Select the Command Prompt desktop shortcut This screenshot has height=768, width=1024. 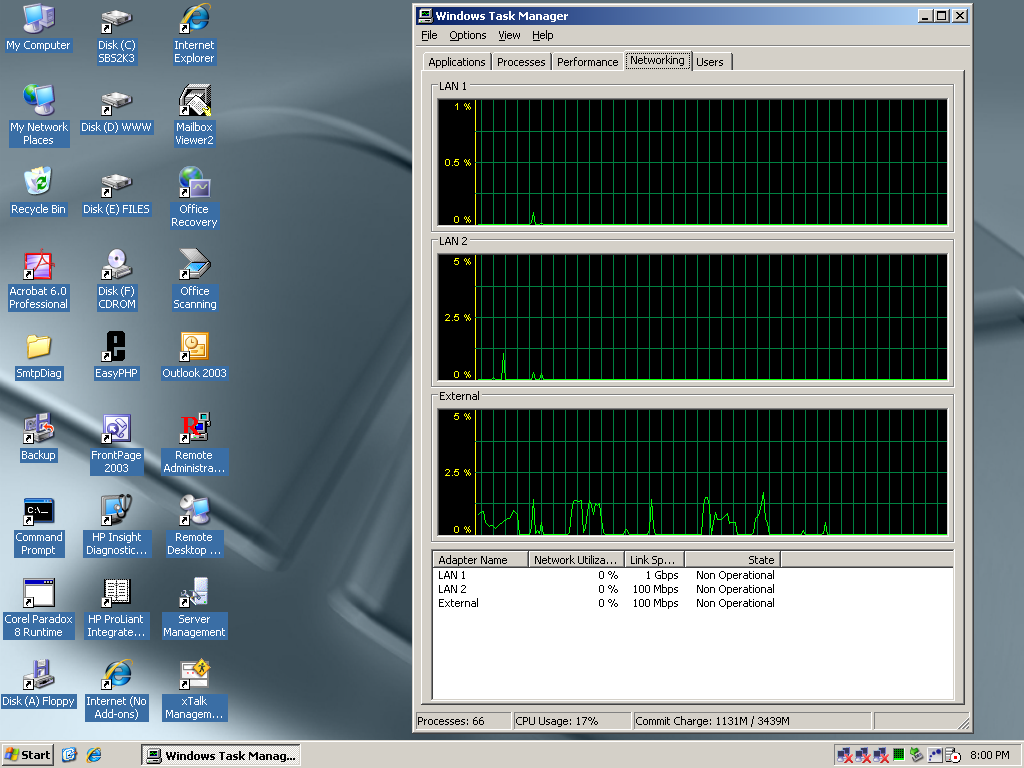pos(39,526)
